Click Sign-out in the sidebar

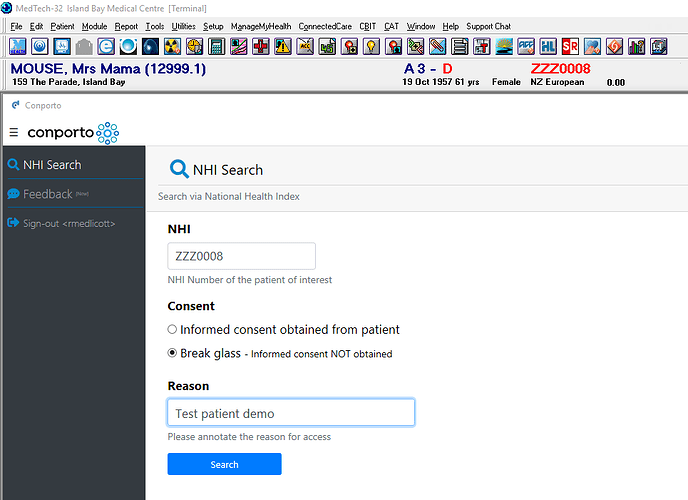[68, 223]
